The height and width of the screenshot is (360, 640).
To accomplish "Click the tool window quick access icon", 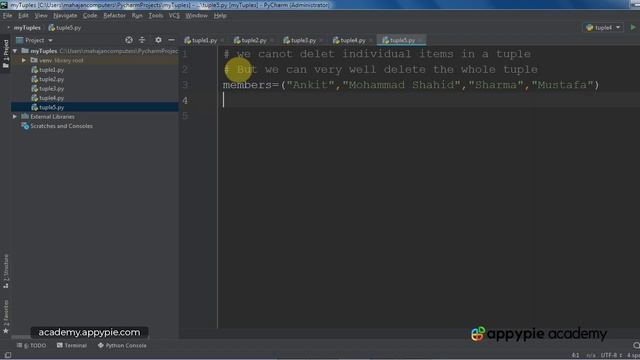I will 8,356.
